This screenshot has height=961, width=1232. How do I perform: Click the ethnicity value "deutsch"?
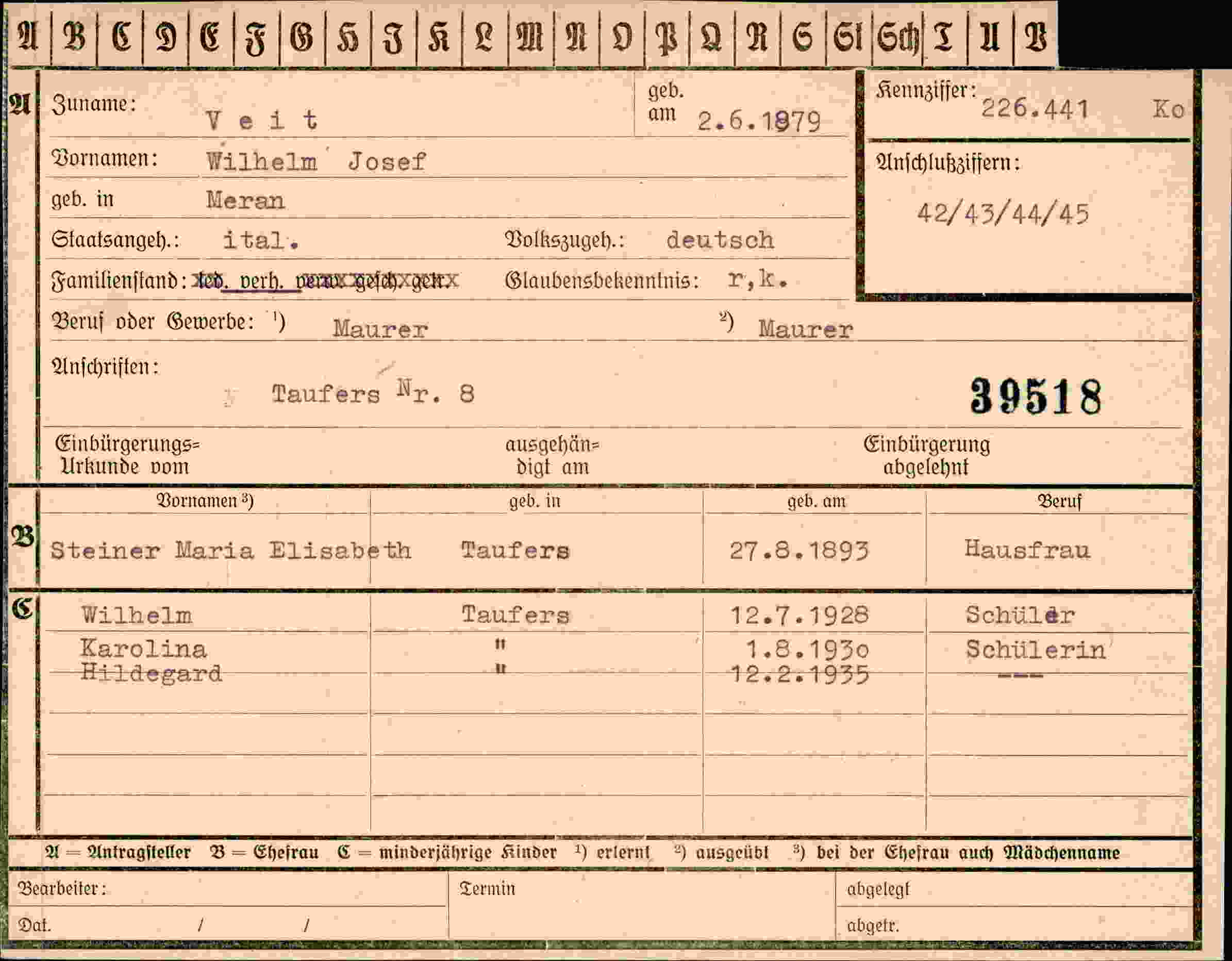click(x=720, y=240)
